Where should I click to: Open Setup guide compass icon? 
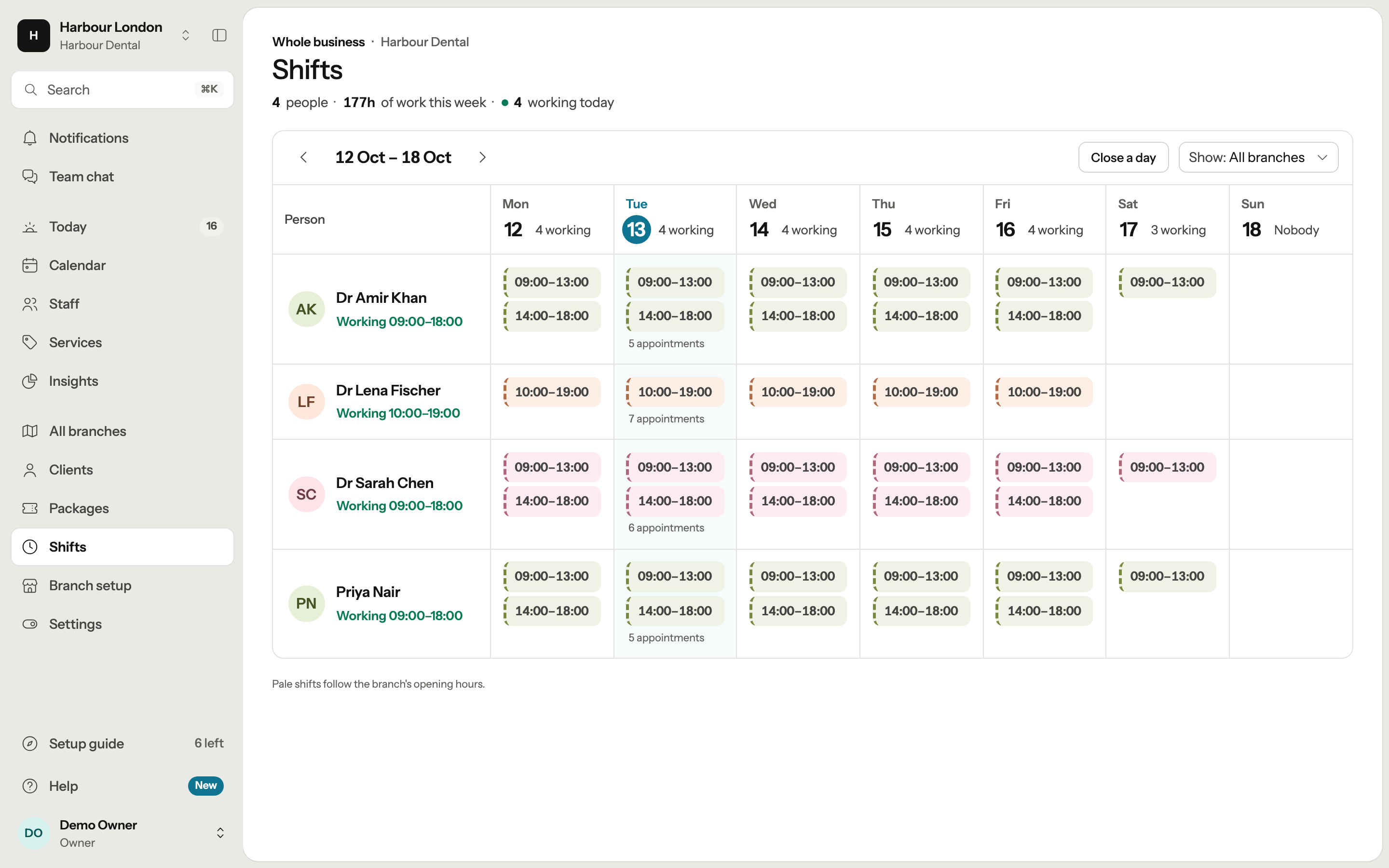click(x=30, y=744)
